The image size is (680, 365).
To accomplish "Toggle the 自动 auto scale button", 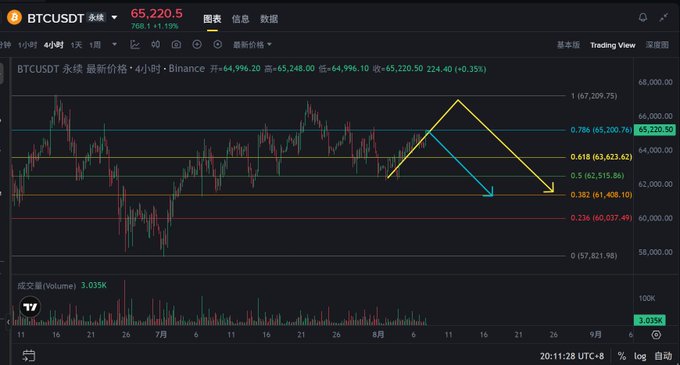I will tap(663, 356).
